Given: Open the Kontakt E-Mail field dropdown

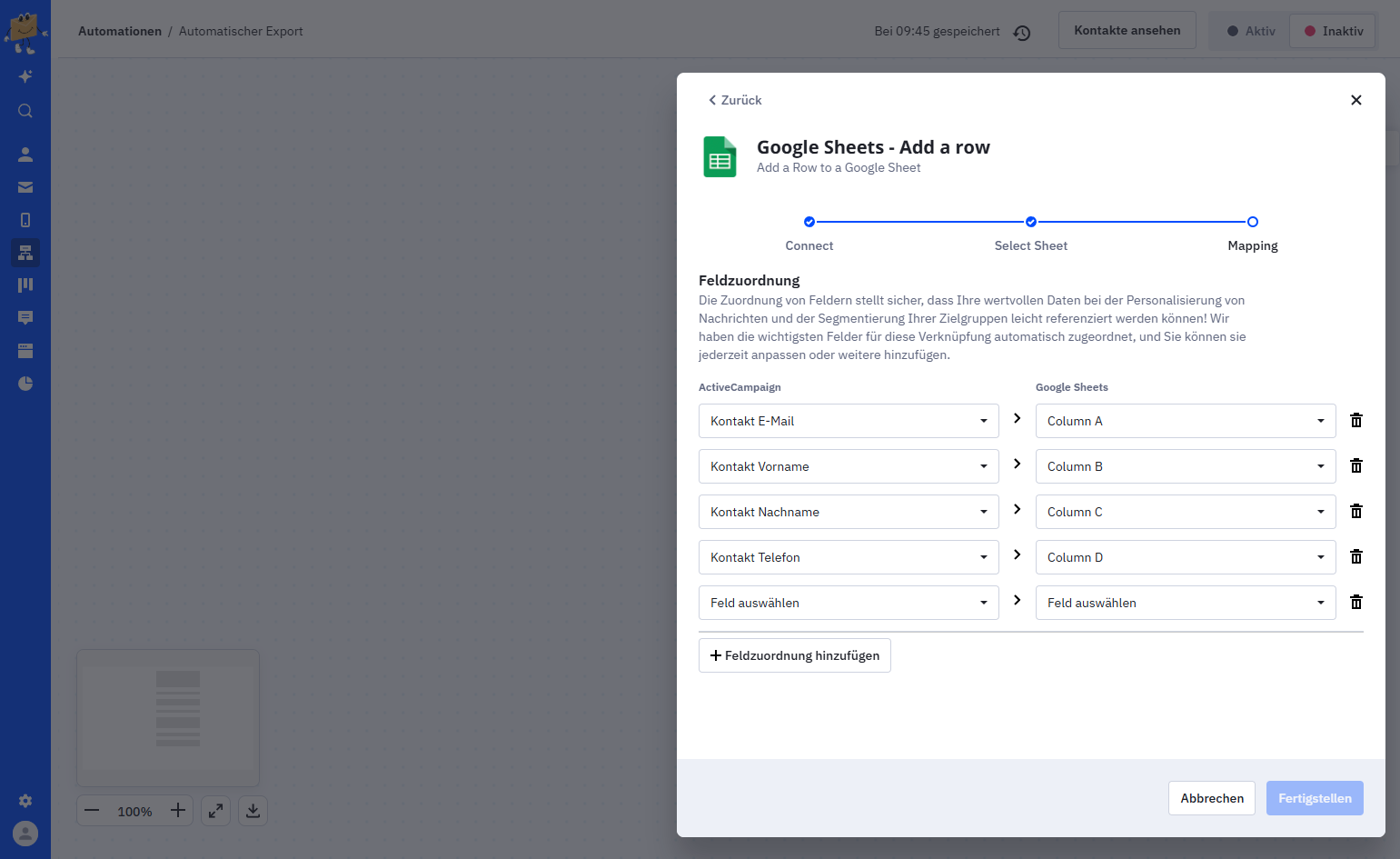Looking at the screenshot, I should pos(849,421).
